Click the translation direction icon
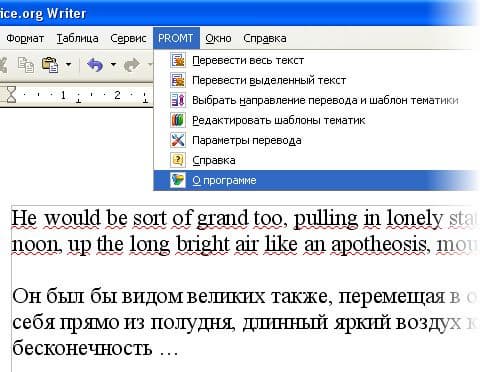This screenshot has height=372, width=480. (178, 100)
